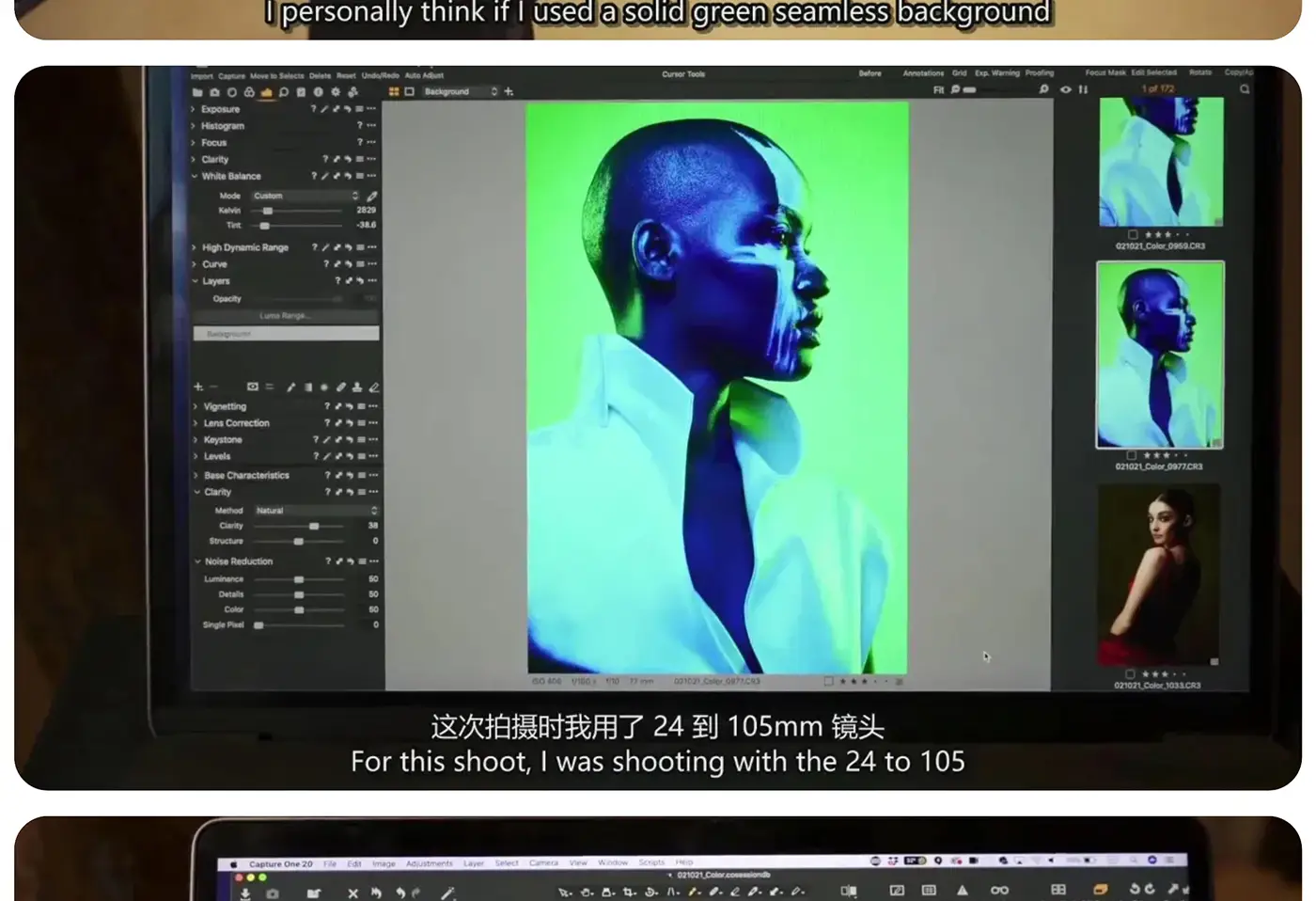This screenshot has width=1316, height=901.
Task: Click the zoom-in magnifier beside zoom slider
Action: tap(1043, 89)
